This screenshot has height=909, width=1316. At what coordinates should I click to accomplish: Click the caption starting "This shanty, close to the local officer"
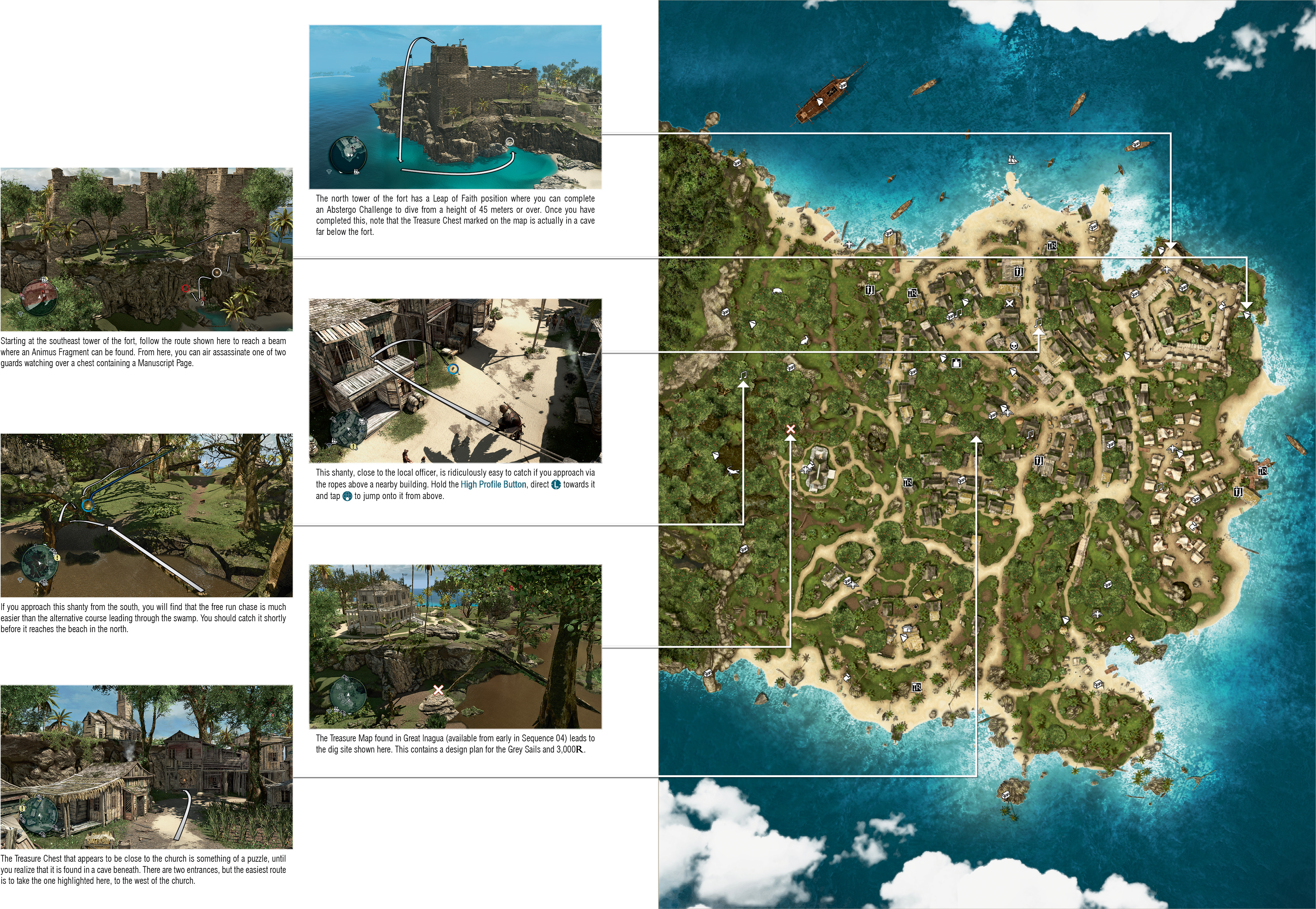click(x=455, y=484)
